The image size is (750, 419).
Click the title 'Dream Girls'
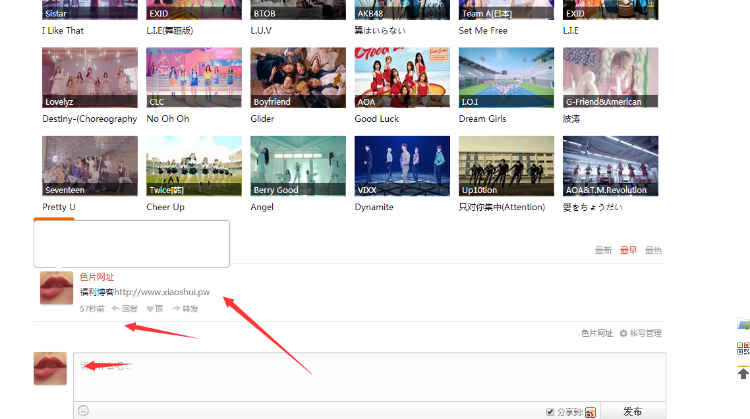click(x=483, y=119)
